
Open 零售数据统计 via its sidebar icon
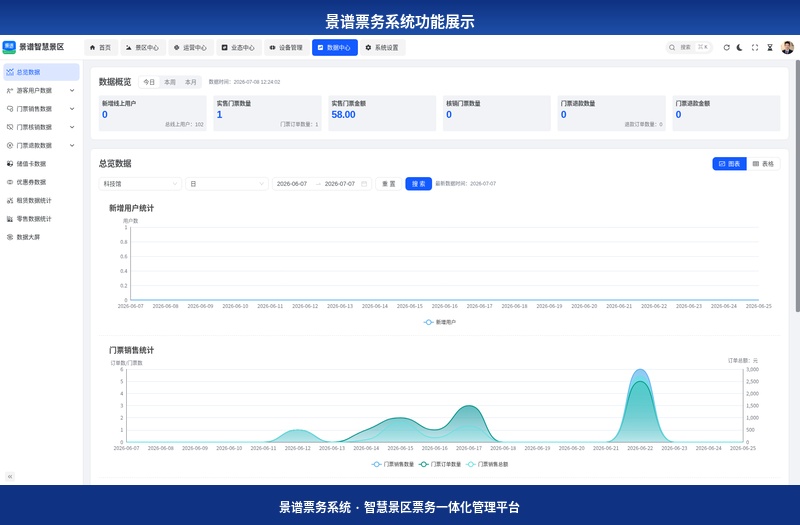(x=10, y=219)
